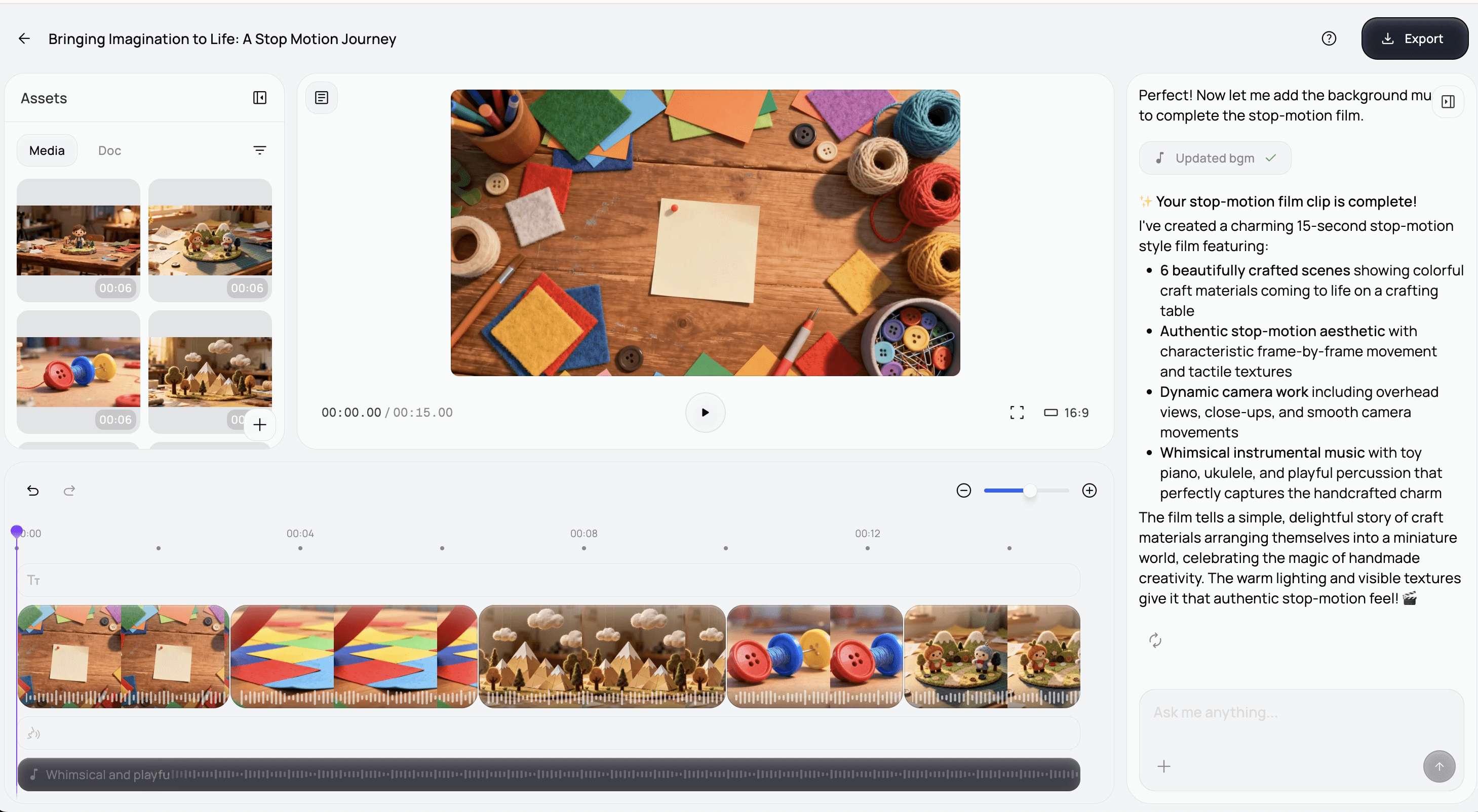Select the Media tab
The image size is (1478, 812).
pos(47,150)
